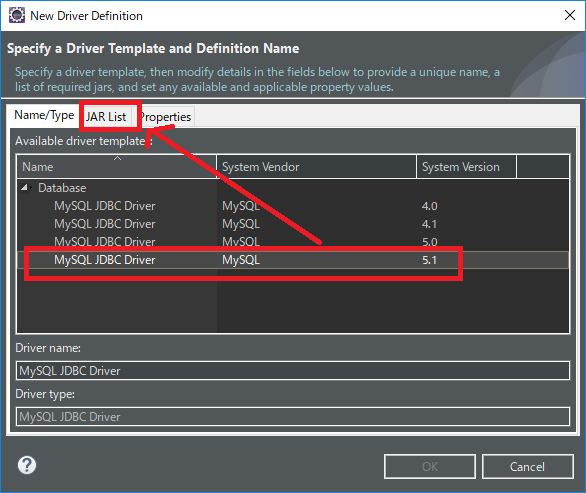Click the OK button
This screenshot has width=586, height=493.
(430, 466)
